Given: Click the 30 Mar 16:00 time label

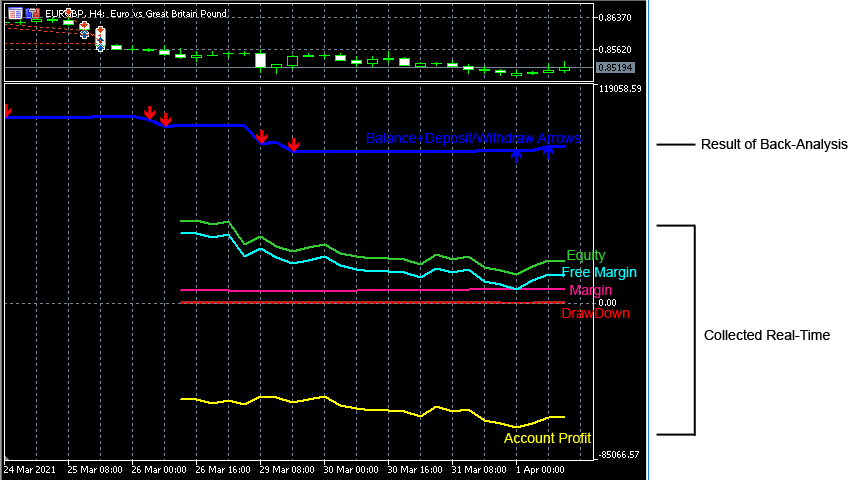Looking at the screenshot, I should (415, 470).
